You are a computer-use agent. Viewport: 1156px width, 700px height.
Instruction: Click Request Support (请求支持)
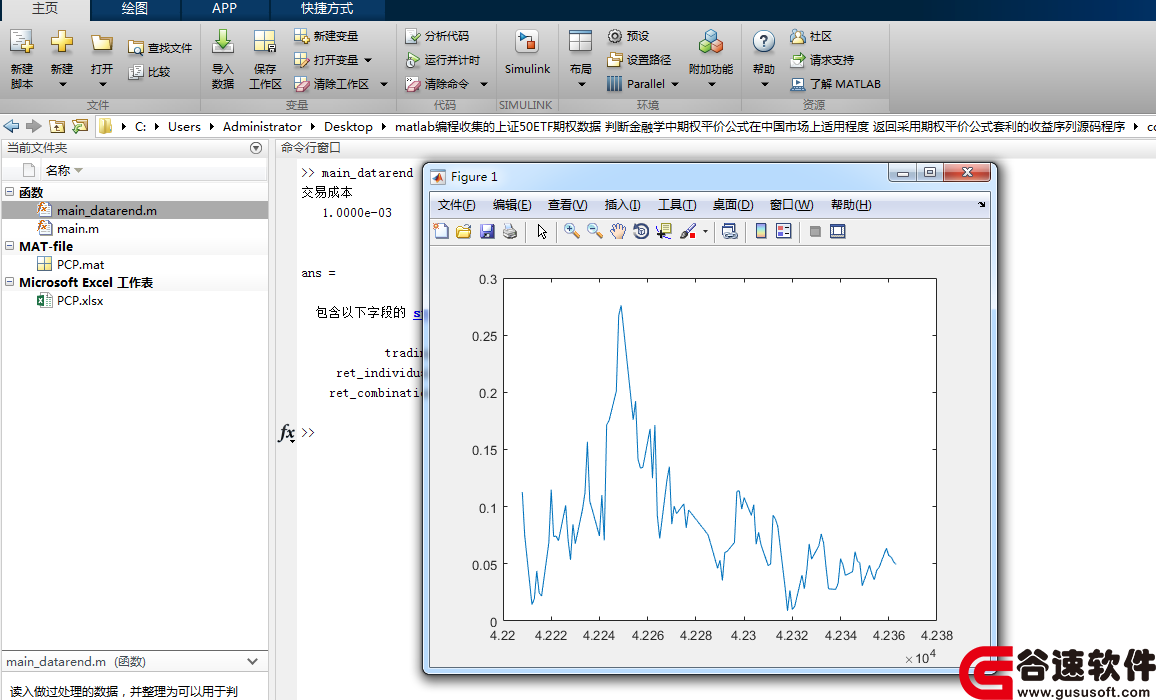coord(821,60)
